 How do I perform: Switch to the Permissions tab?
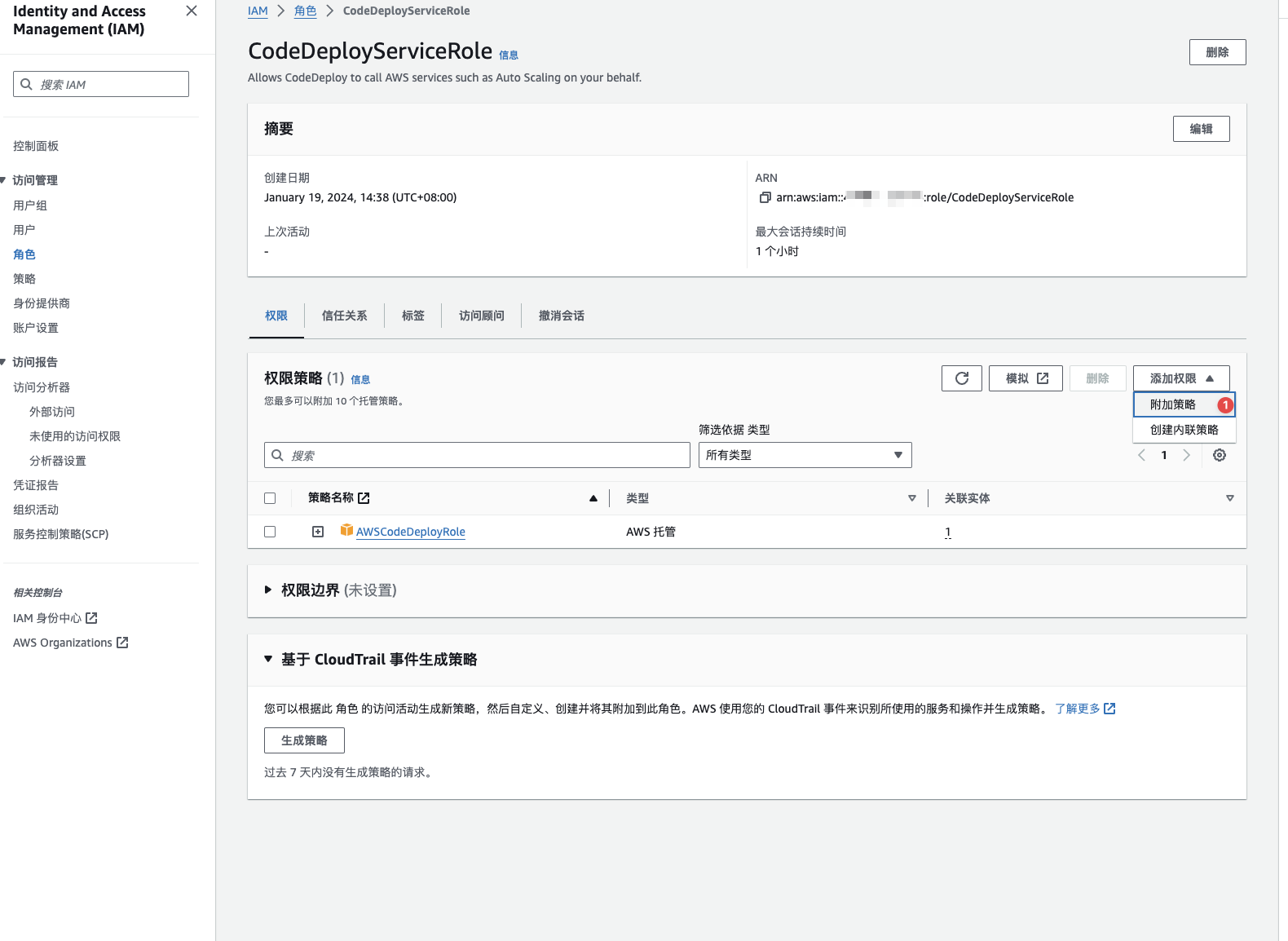(x=276, y=316)
